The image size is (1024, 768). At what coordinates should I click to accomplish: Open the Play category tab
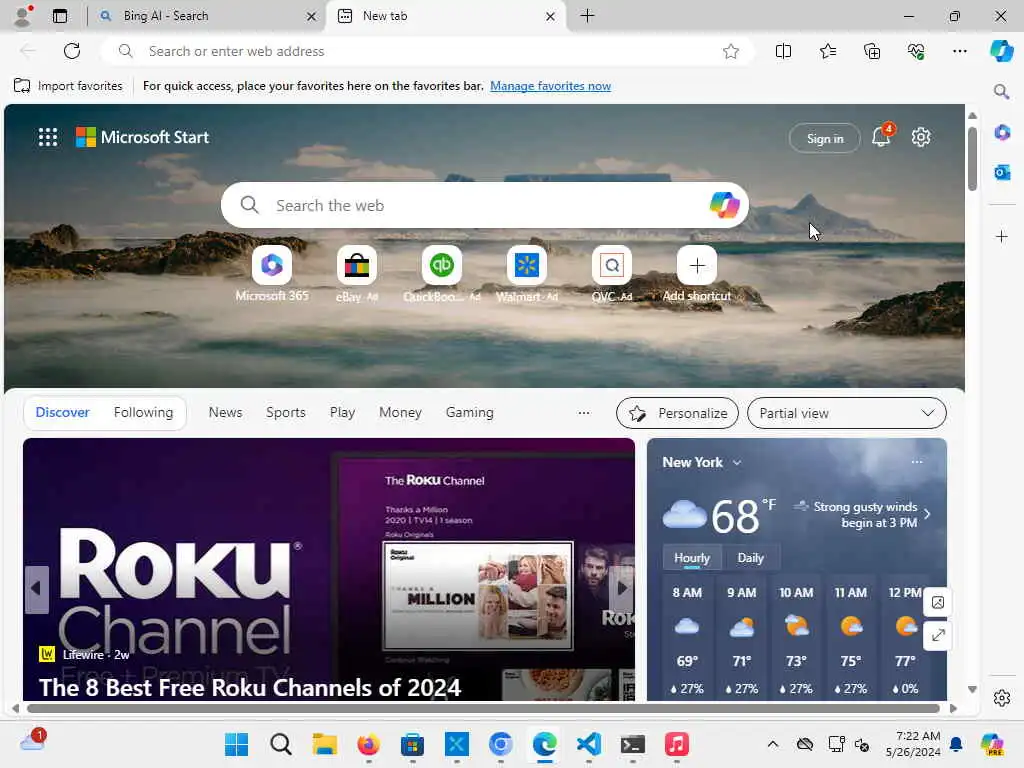pyautogui.click(x=342, y=412)
